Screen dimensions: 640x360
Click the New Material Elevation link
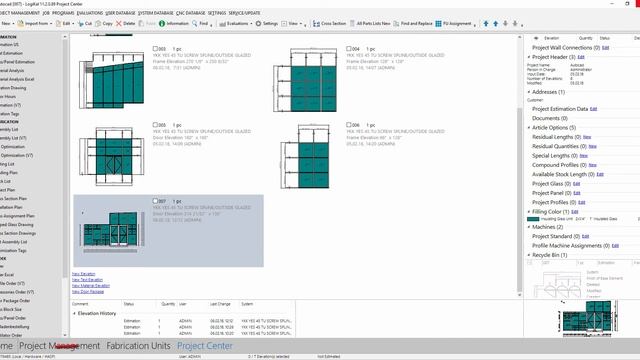(x=91, y=286)
